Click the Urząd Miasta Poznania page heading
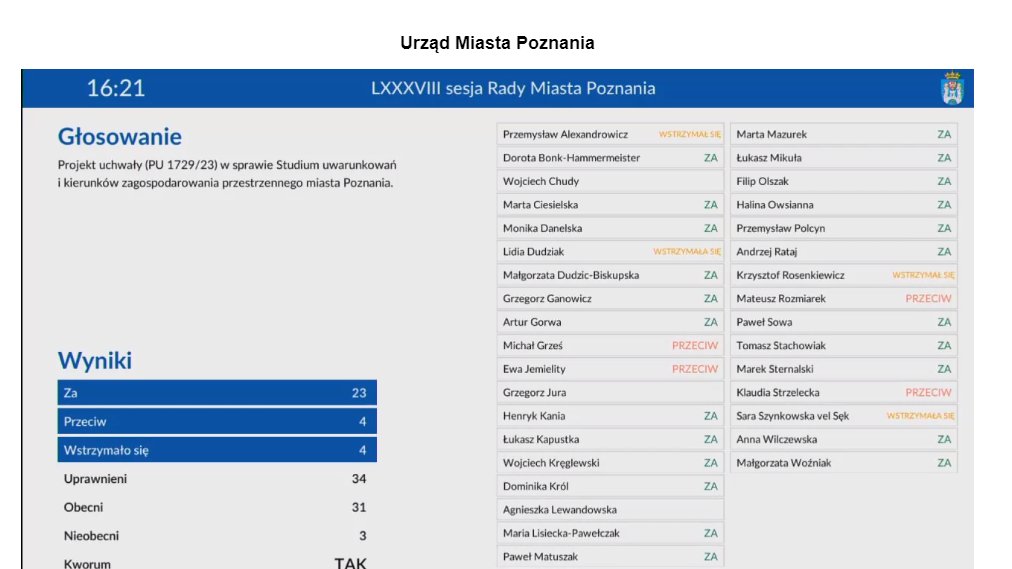1012x569 pixels. pos(497,43)
